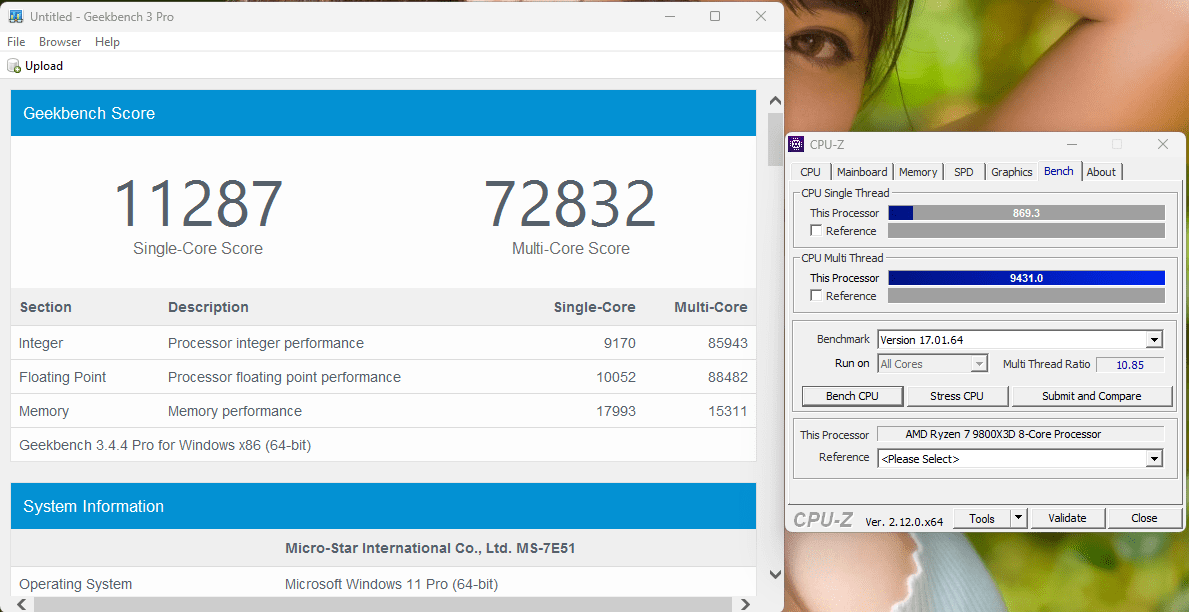This screenshot has width=1189, height=612.
Task: Switch to the CPU tab in CPU-Z
Action: pyautogui.click(x=811, y=172)
